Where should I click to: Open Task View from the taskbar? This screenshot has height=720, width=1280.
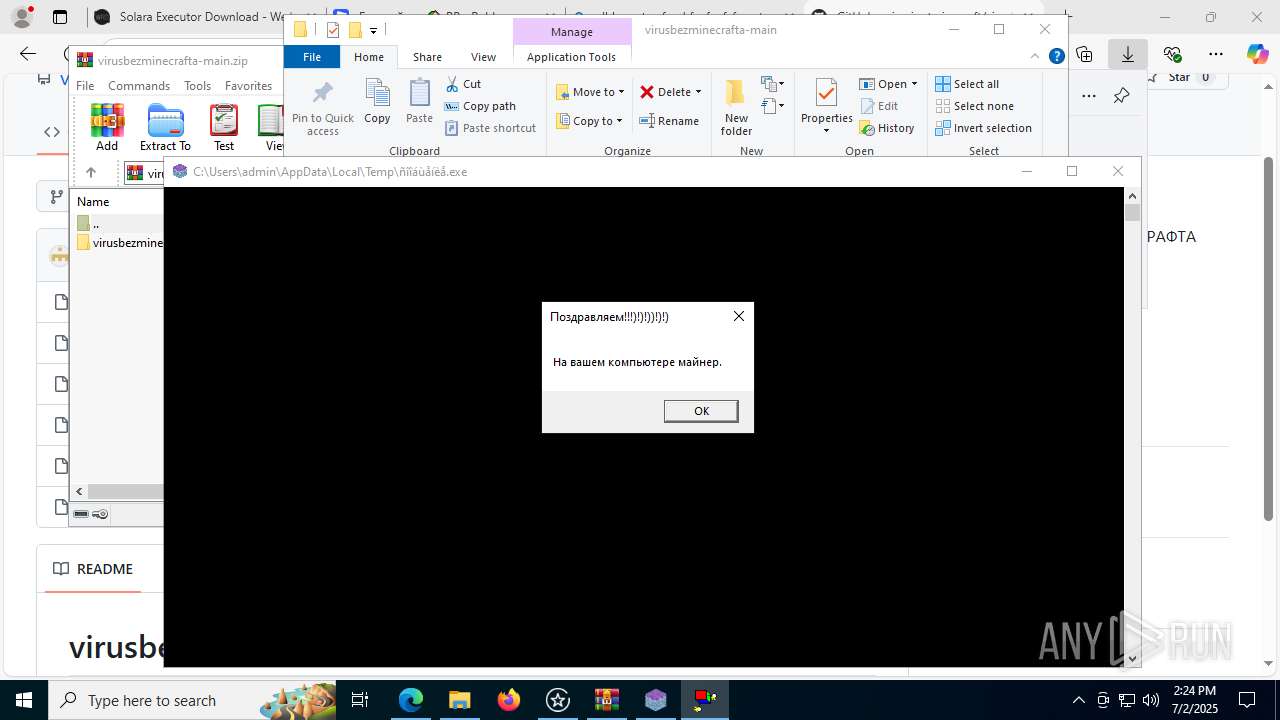(x=360, y=700)
